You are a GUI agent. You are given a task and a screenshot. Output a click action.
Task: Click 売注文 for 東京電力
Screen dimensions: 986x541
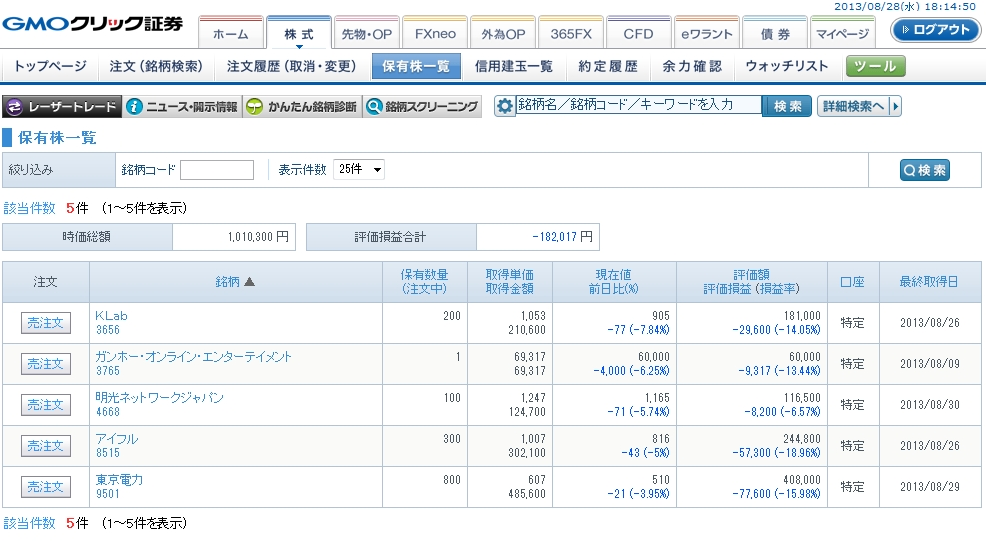tap(46, 487)
